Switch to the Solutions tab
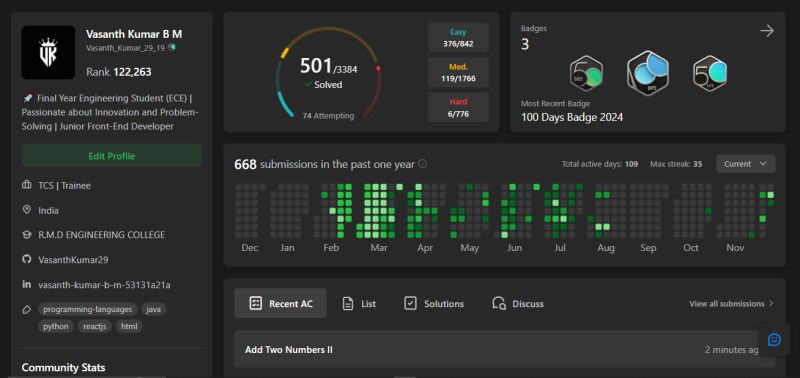 coord(434,304)
